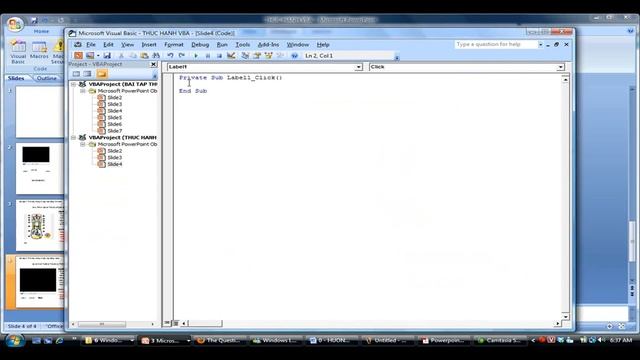This screenshot has height=360, width=640.
Task: Click the Break pause icon
Action: tap(208, 56)
